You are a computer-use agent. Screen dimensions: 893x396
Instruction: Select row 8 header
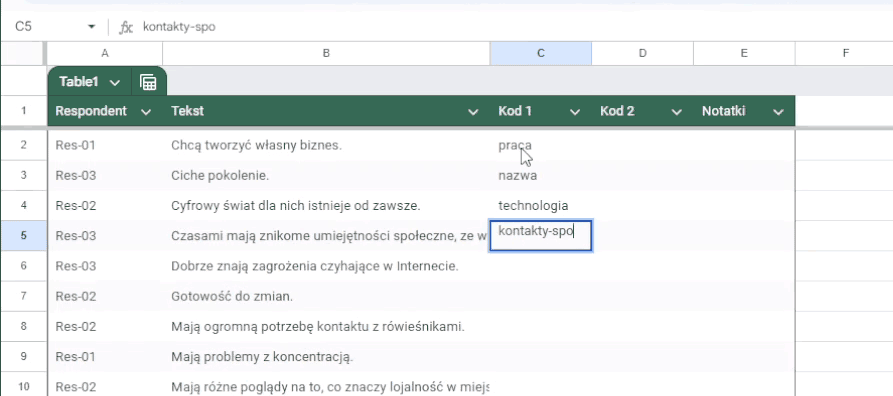pos(23,326)
